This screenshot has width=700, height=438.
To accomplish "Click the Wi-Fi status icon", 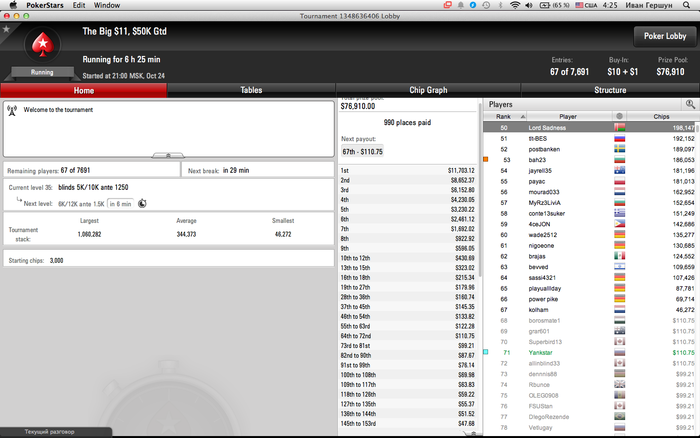I will [x=515, y=5].
